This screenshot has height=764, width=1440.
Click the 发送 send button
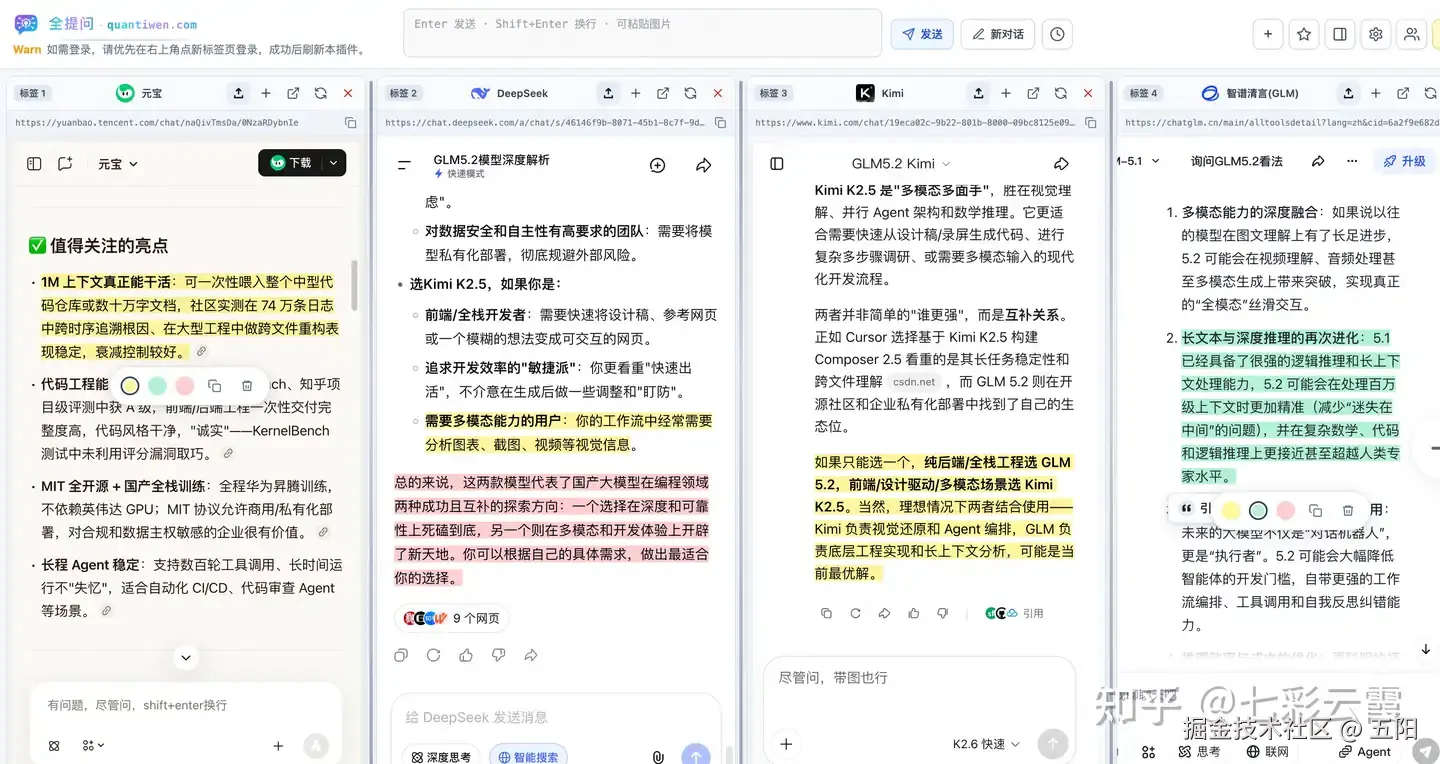922,34
